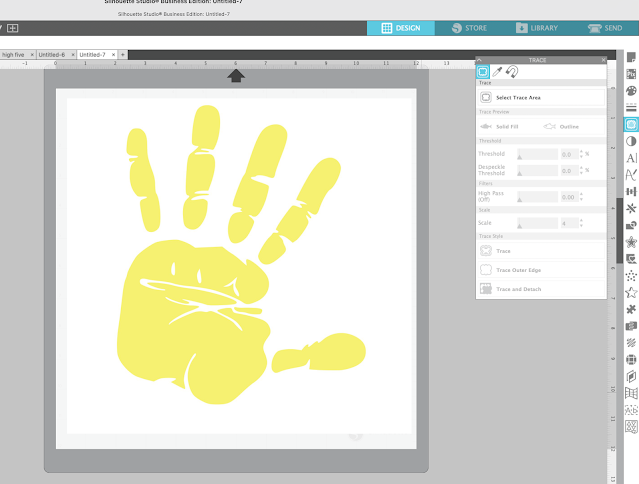Open the Trace panel sidebar icon
639x484 pixels.
click(631, 125)
